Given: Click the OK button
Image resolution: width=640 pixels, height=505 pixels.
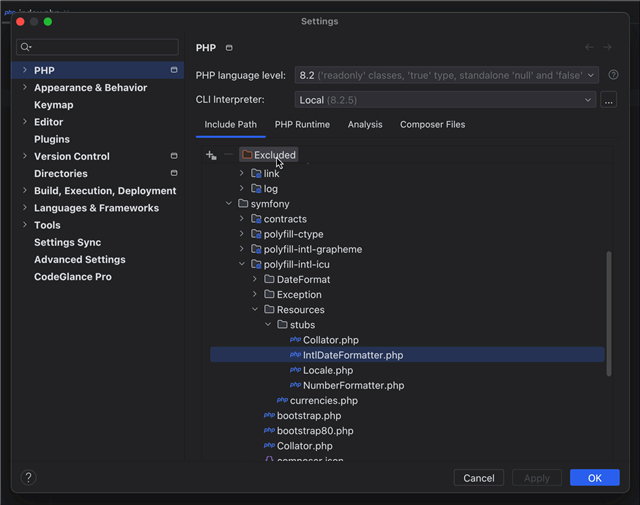Looking at the screenshot, I should pyautogui.click(x=594, y=478).
